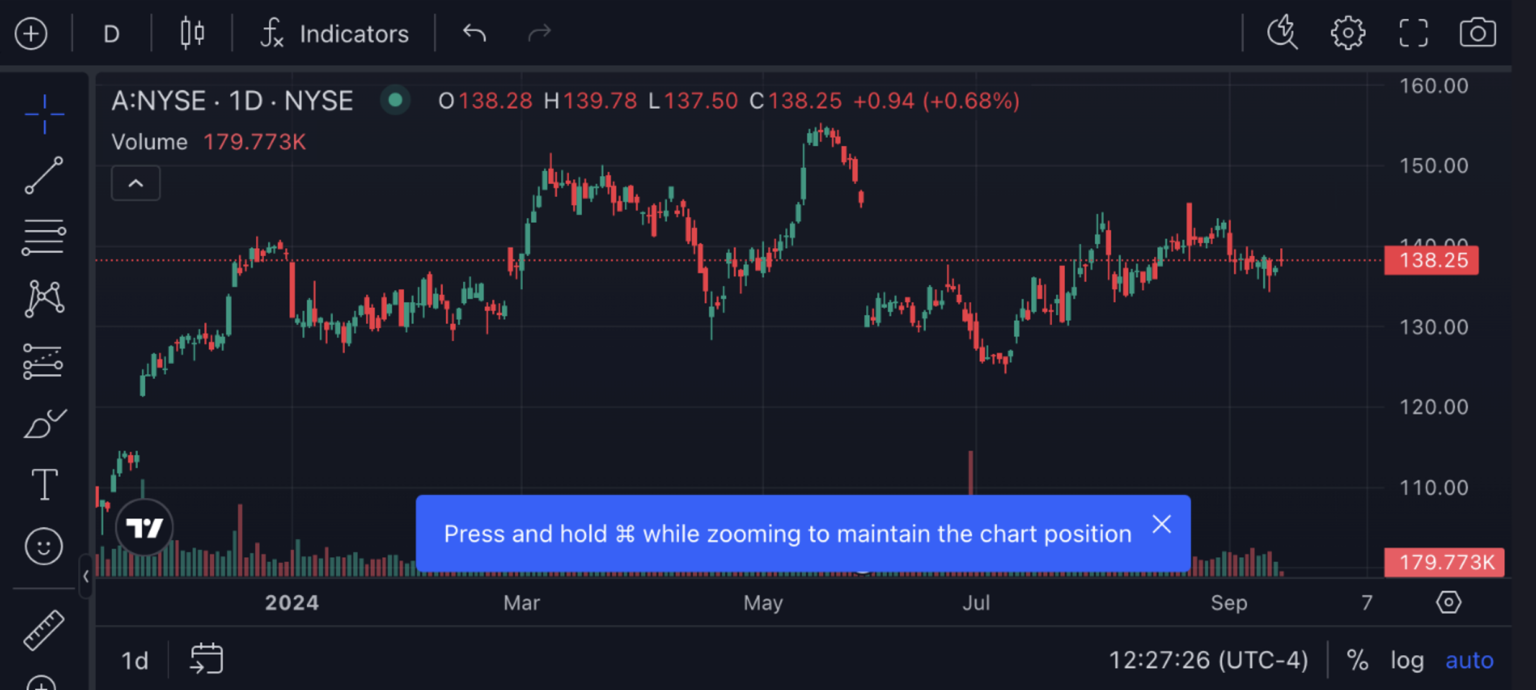The height and width of the screenshot is (690, 1536).
Task: Open the D interval dropdown
Action: (x=111, y=34)
